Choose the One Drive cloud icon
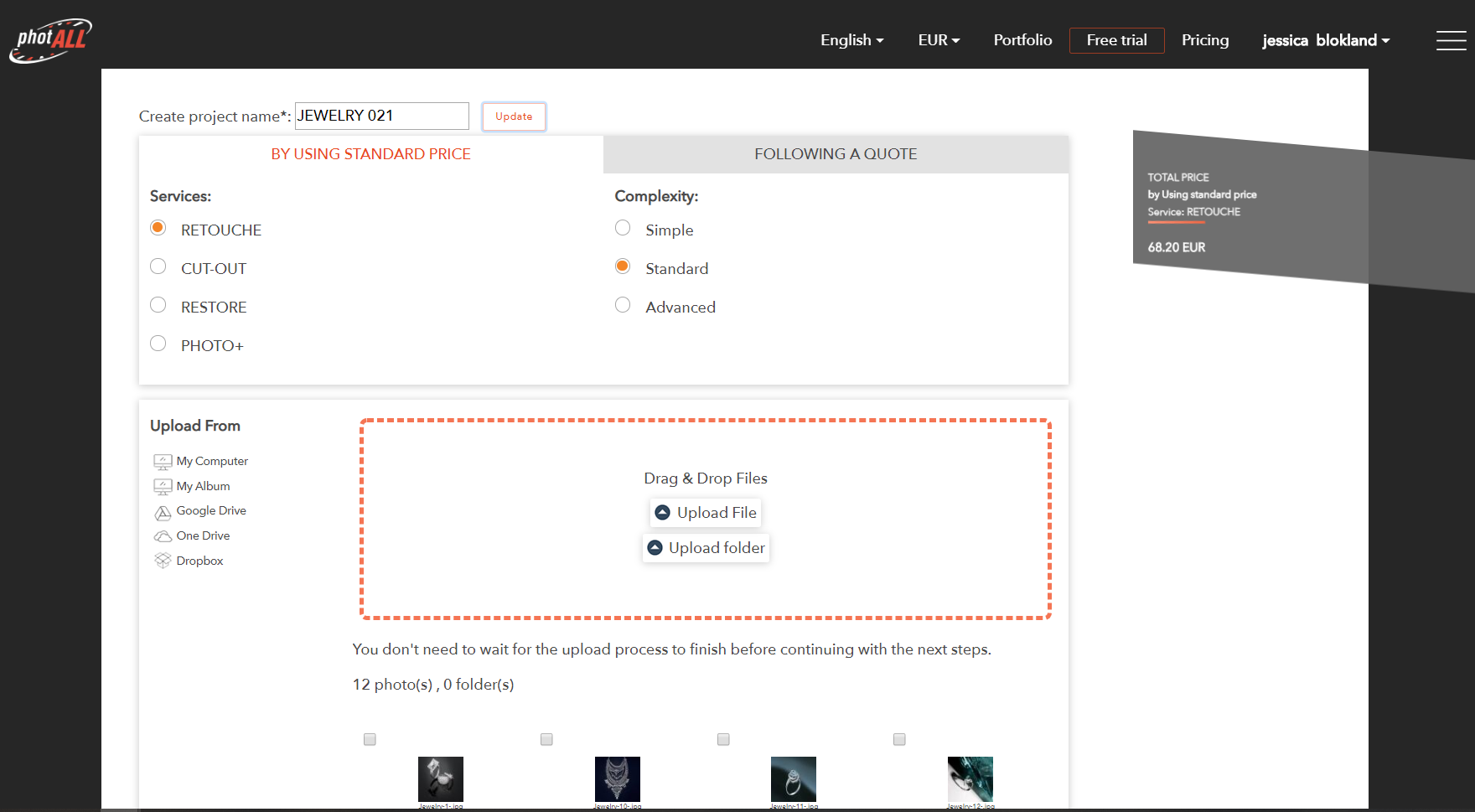 point(163,536)
